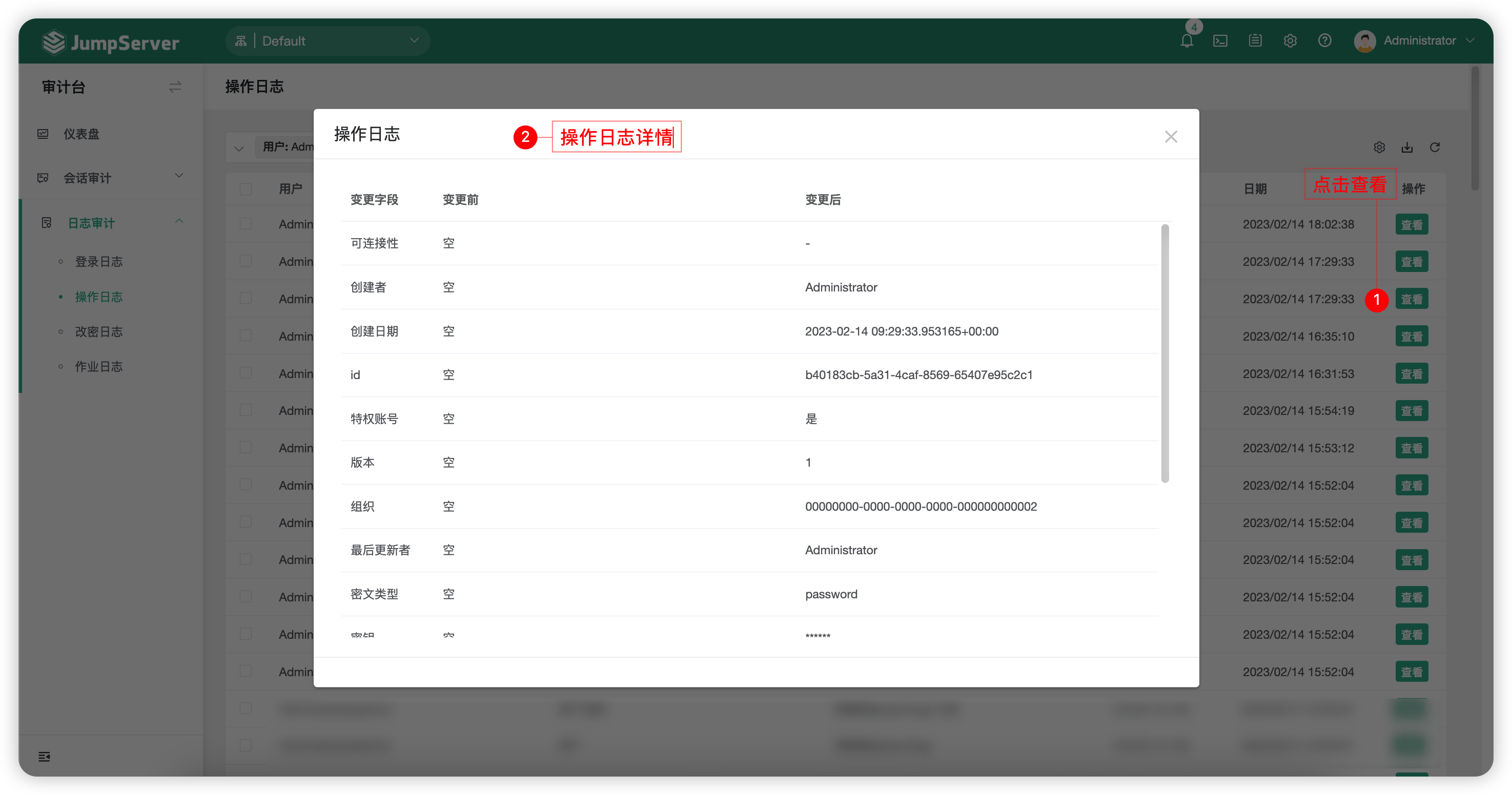
Task: Open system settings gear in header
Action: [x=1290, y=40]
